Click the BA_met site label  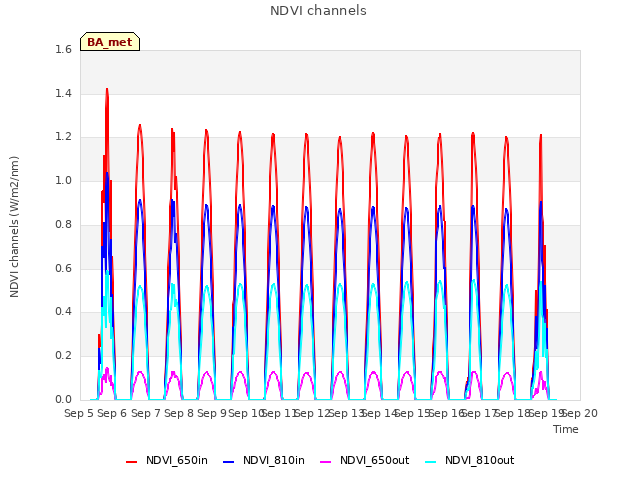click(110, 42)
